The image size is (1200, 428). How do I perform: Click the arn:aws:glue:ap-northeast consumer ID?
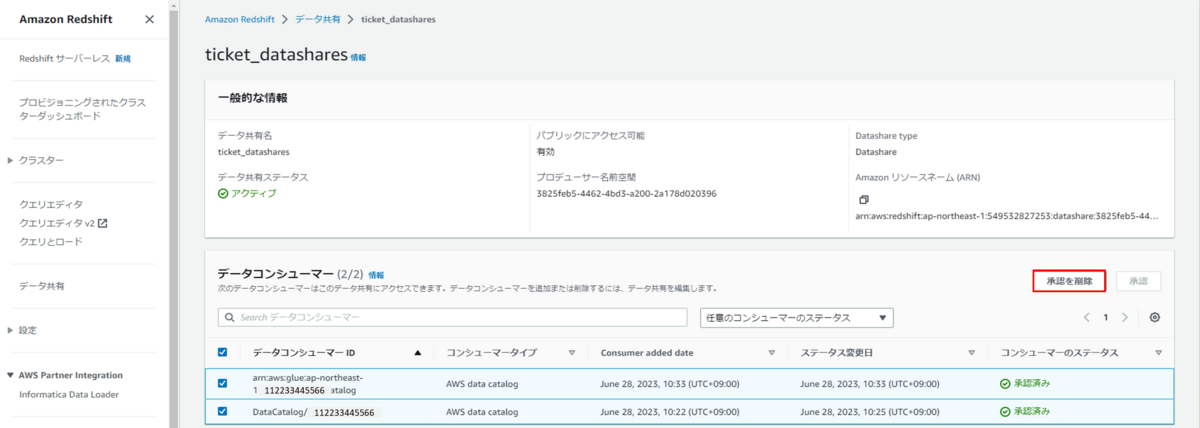309,383
